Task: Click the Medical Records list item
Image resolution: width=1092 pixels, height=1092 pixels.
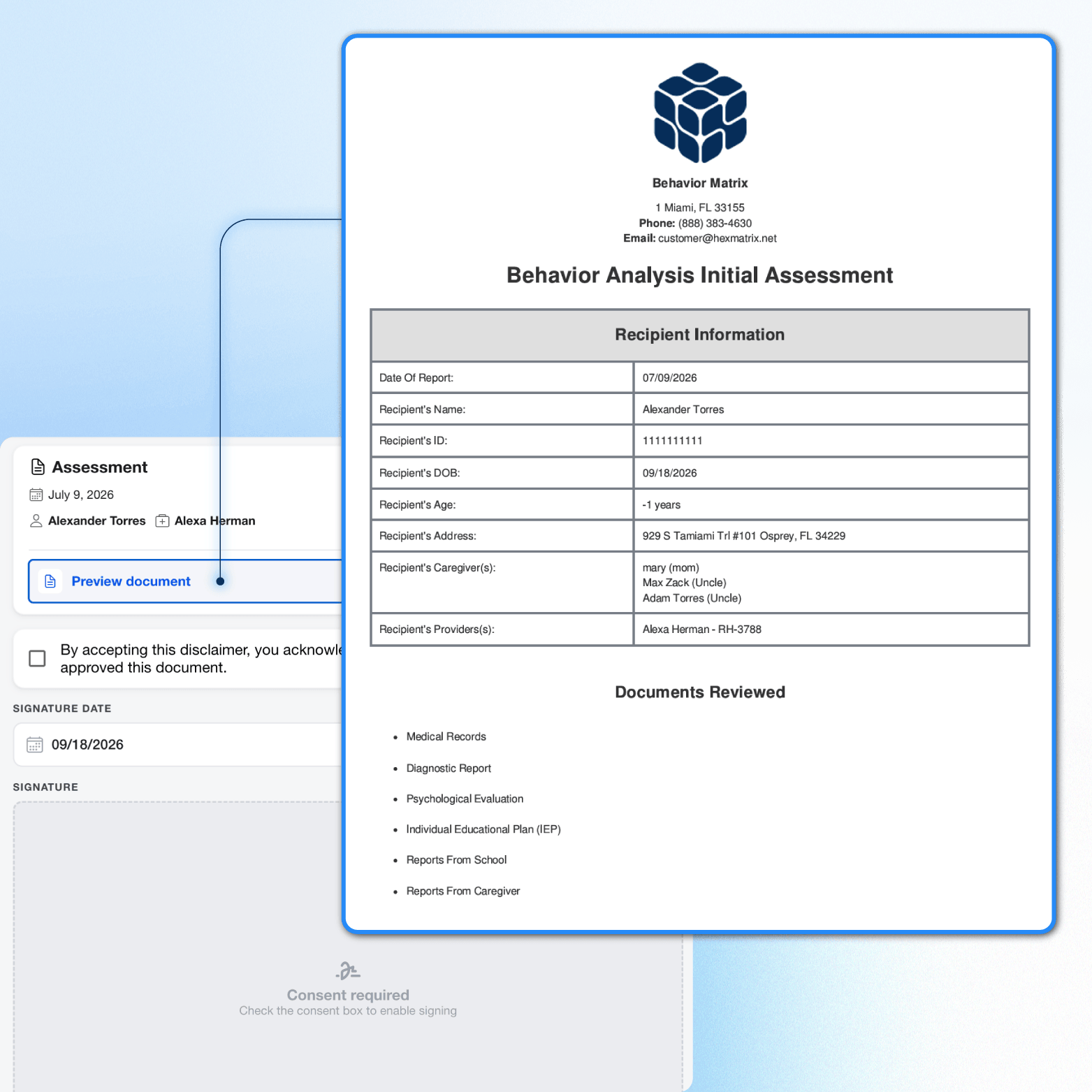Action: pos(446,737)
